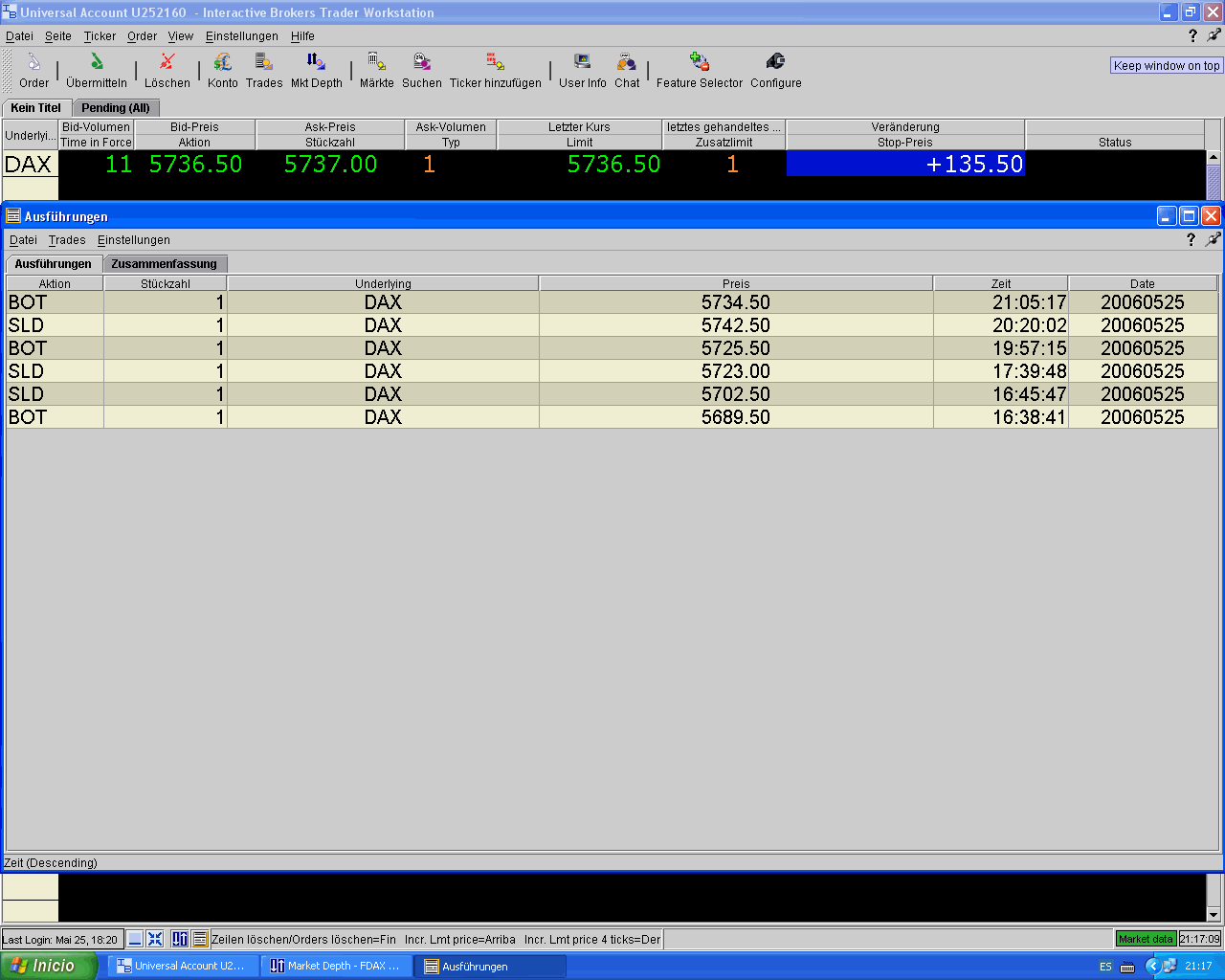
Task: Click the minimize-all icon in status bar
Action: tap(135, 939)
